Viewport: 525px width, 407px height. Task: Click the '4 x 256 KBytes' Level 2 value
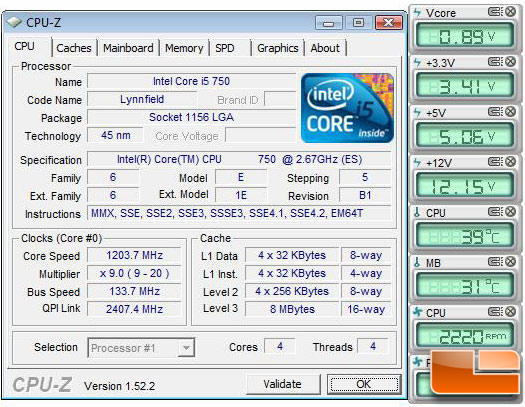[292, 291]
